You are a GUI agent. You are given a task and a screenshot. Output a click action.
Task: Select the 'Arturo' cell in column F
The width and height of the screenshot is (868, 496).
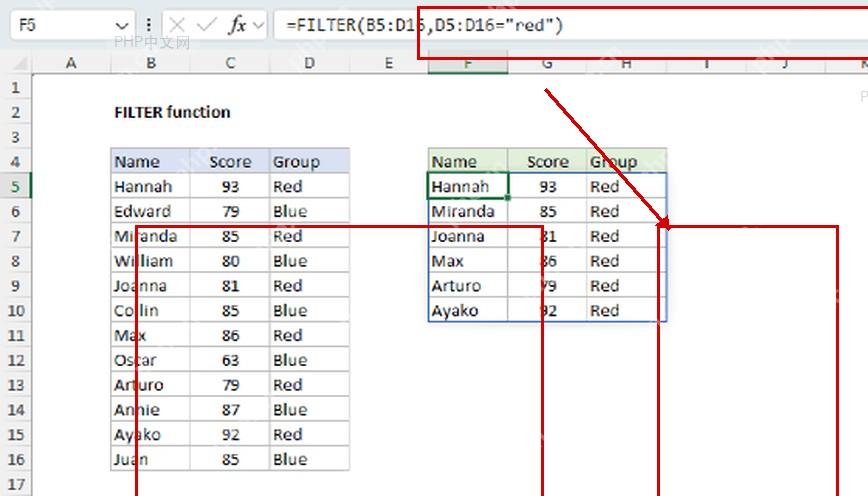(468, 286)
